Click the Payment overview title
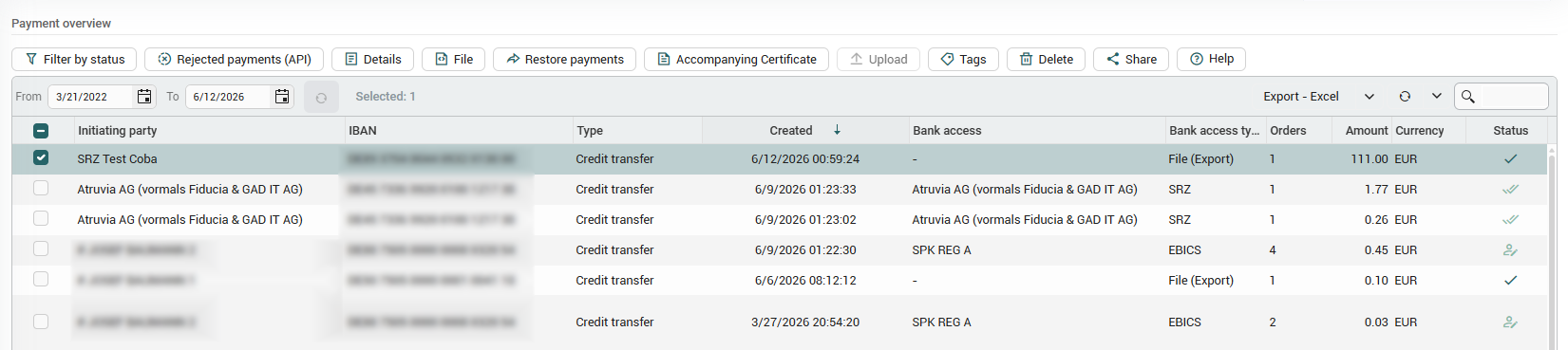Viewport: 1568px width, 350px height. click(61, 23)
